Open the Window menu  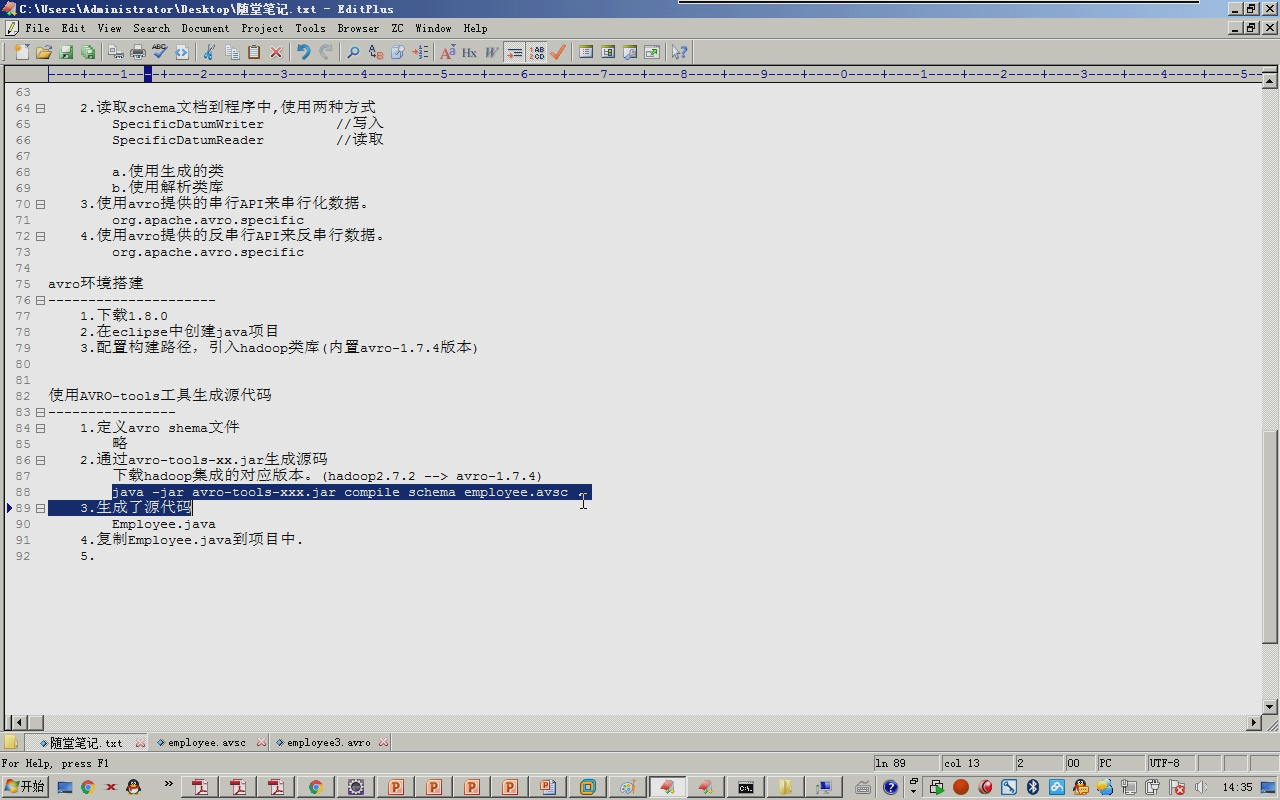[x=433, y=28]
